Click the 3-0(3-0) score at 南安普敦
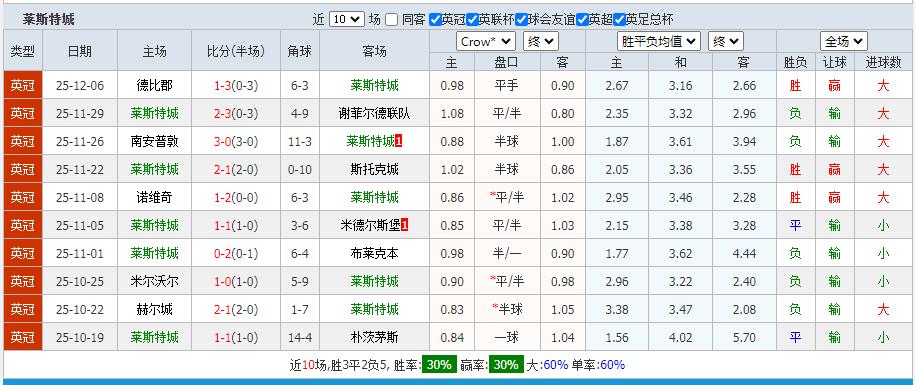 click(x=236, y=142)
